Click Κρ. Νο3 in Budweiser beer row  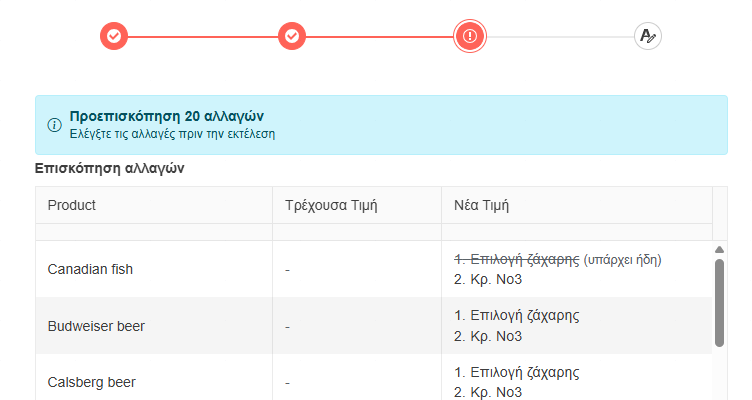click(x=488, y=336)
